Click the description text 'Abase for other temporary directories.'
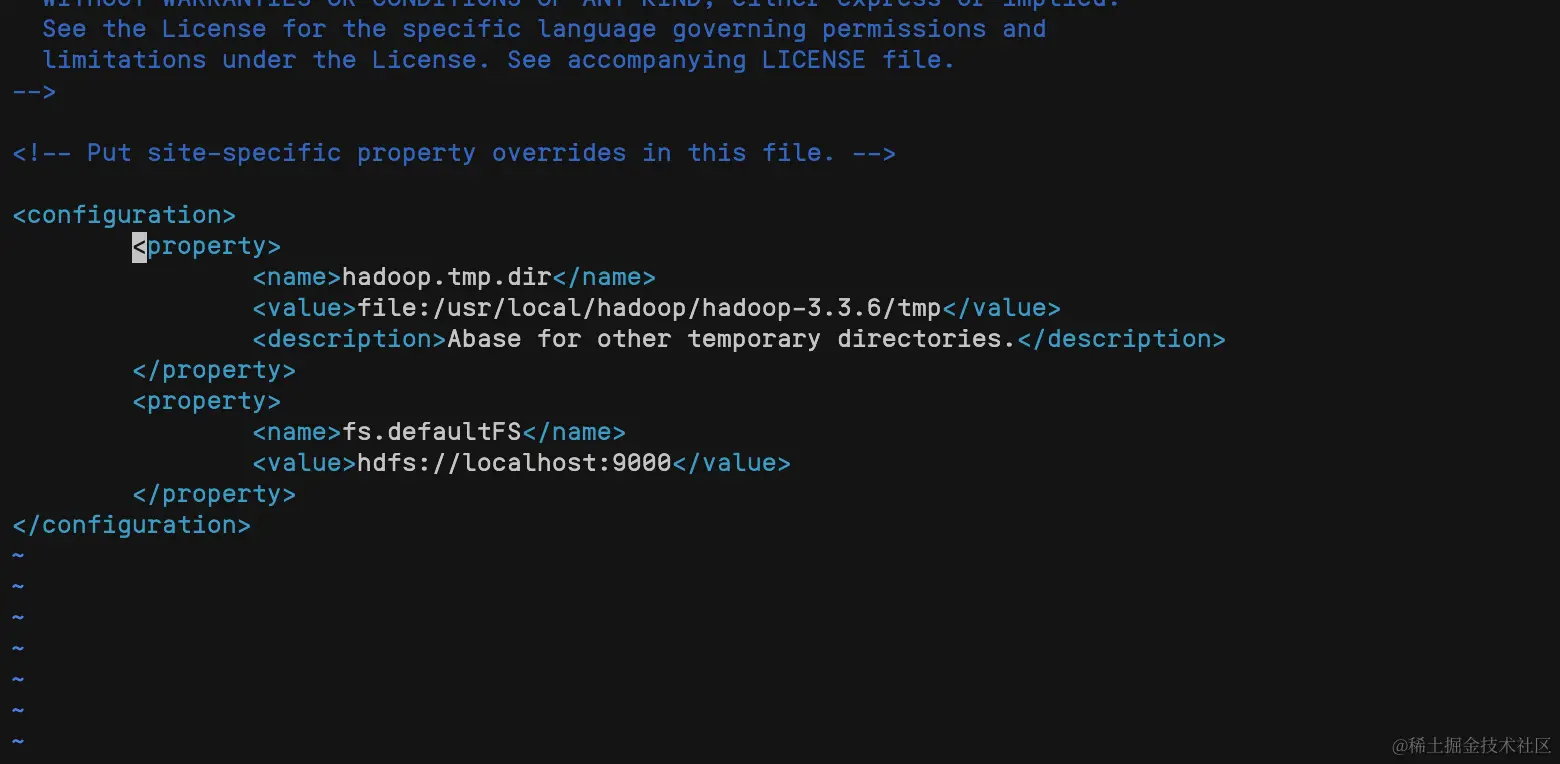 [x=731, y=339]
